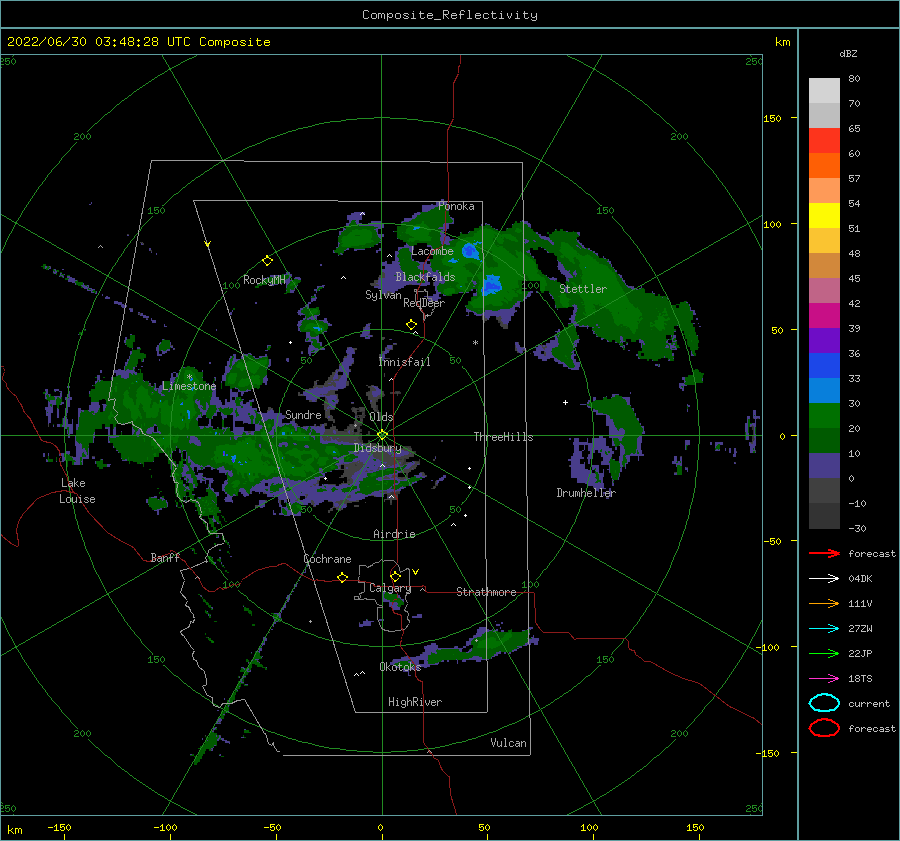900x841 pixels.
Task: Click yellow radar-site diamond at map center
Action: coord(382,435)
